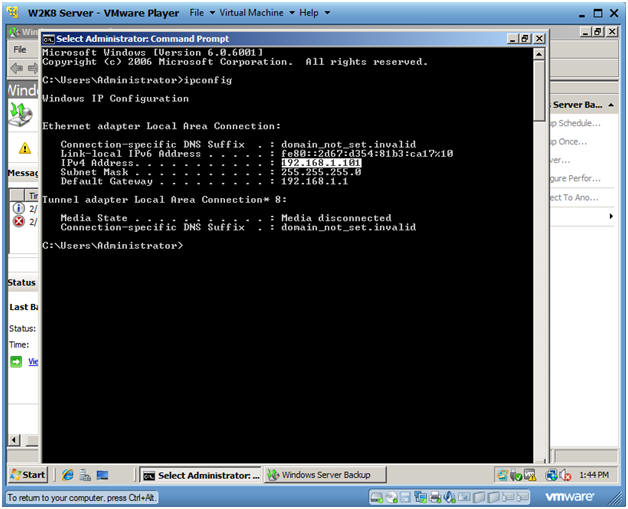Click the Command Prompt vertical scrollbar thumb
Screen dimensions: 628x509
pyautogui.click(x=539, y=91)
